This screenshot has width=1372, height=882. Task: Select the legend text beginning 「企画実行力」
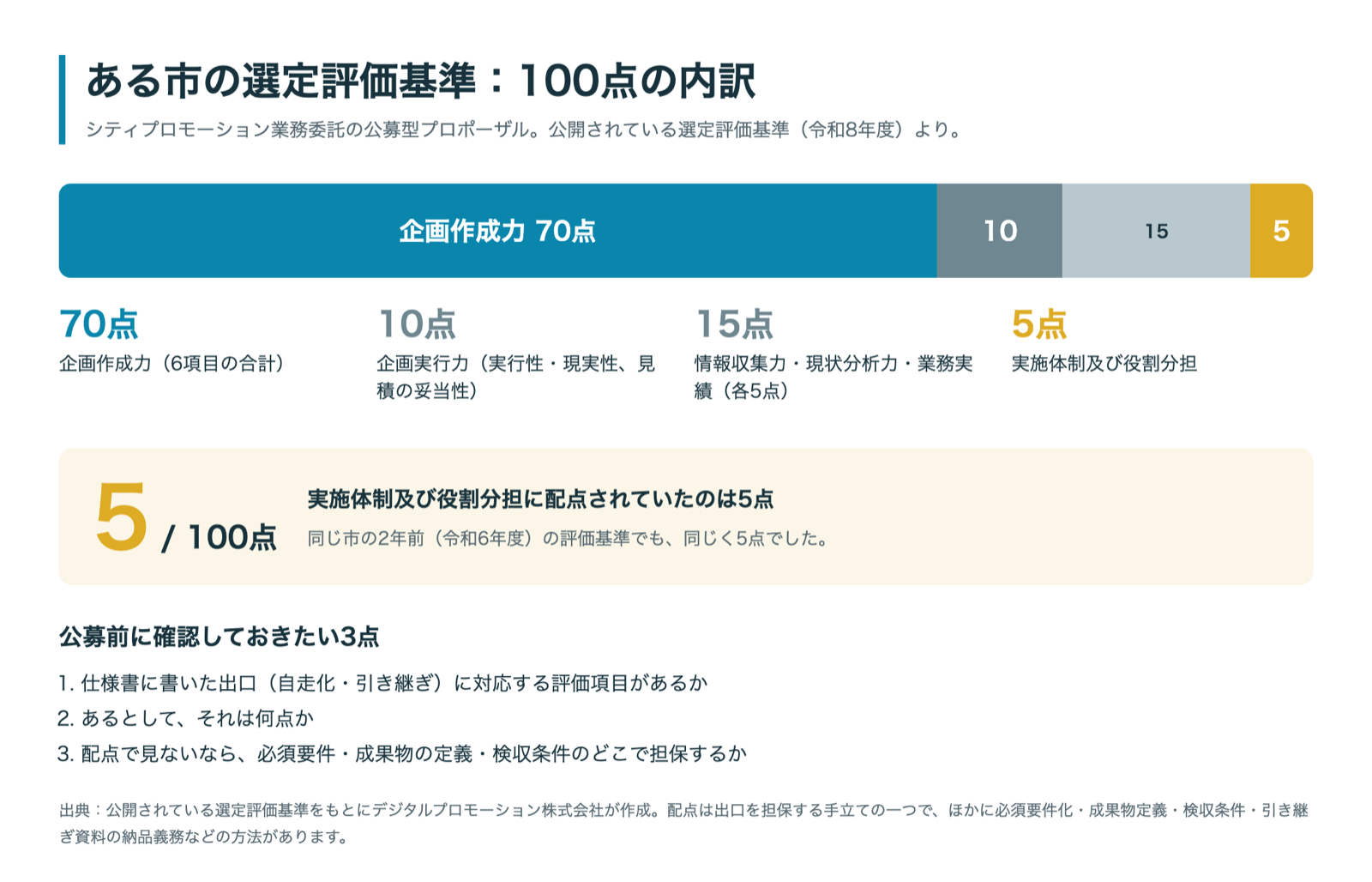click(516, 378)
